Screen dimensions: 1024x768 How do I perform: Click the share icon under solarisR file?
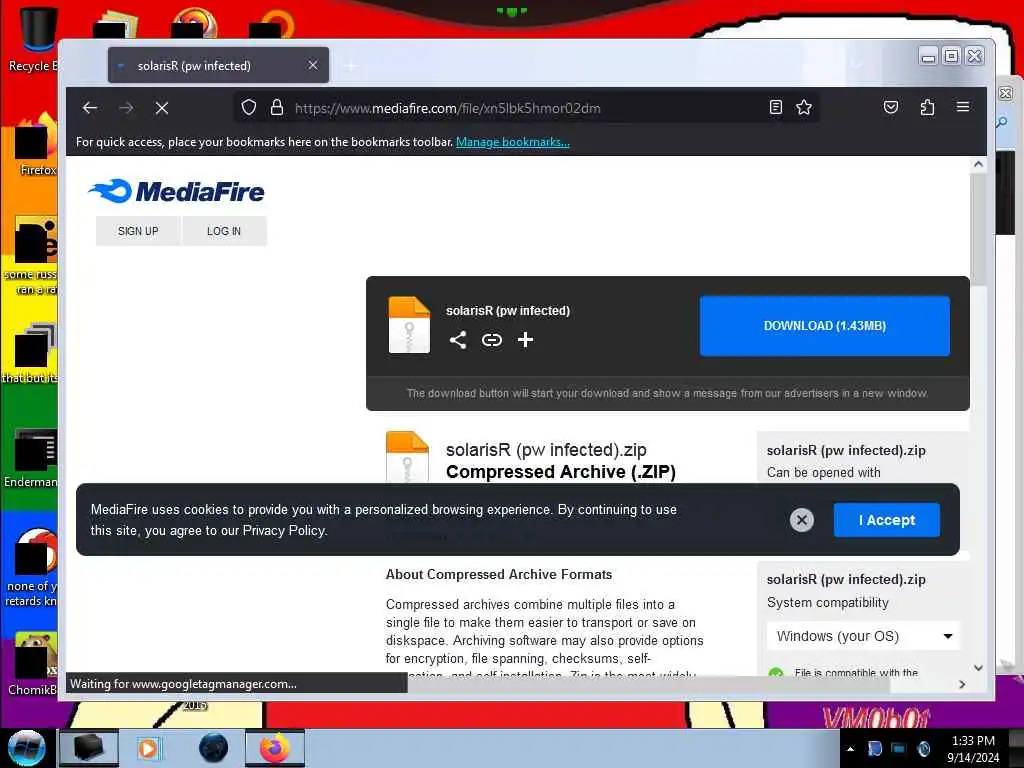click(458, 340)
